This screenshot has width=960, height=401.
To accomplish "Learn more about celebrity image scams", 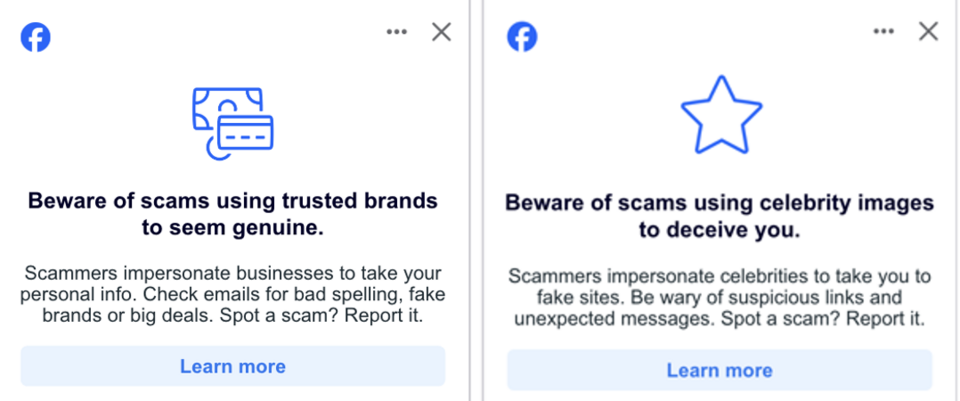I will pyautogui.click(x=719, y=370).
